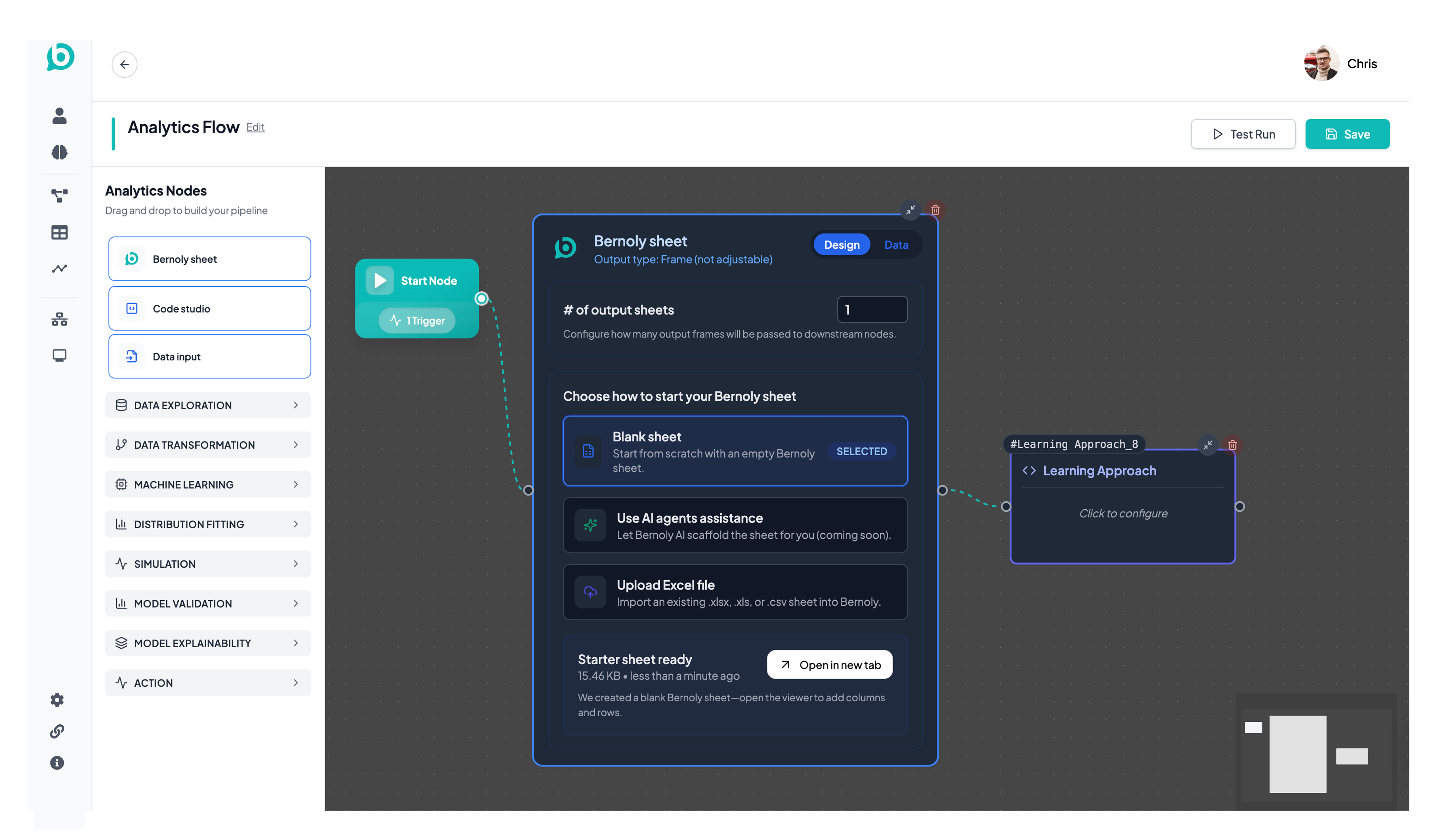The image size is (1437, 840).
Task: Open the user profile sidebar icon
Action: [59, 116]
